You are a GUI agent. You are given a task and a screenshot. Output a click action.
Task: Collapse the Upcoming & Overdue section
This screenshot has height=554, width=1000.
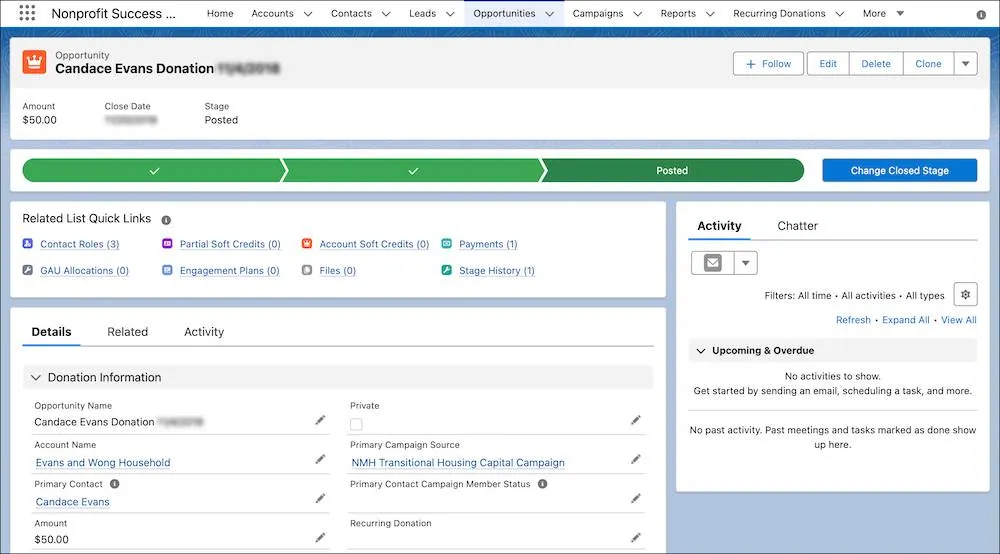(701, 351)
